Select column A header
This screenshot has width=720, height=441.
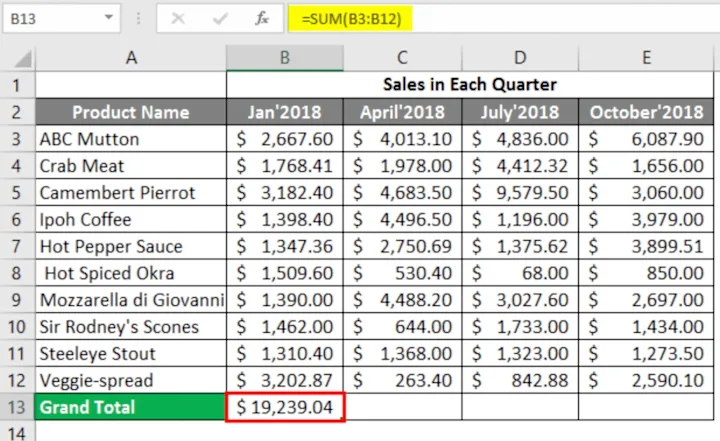pyautogui.click(x=131, y=58)
